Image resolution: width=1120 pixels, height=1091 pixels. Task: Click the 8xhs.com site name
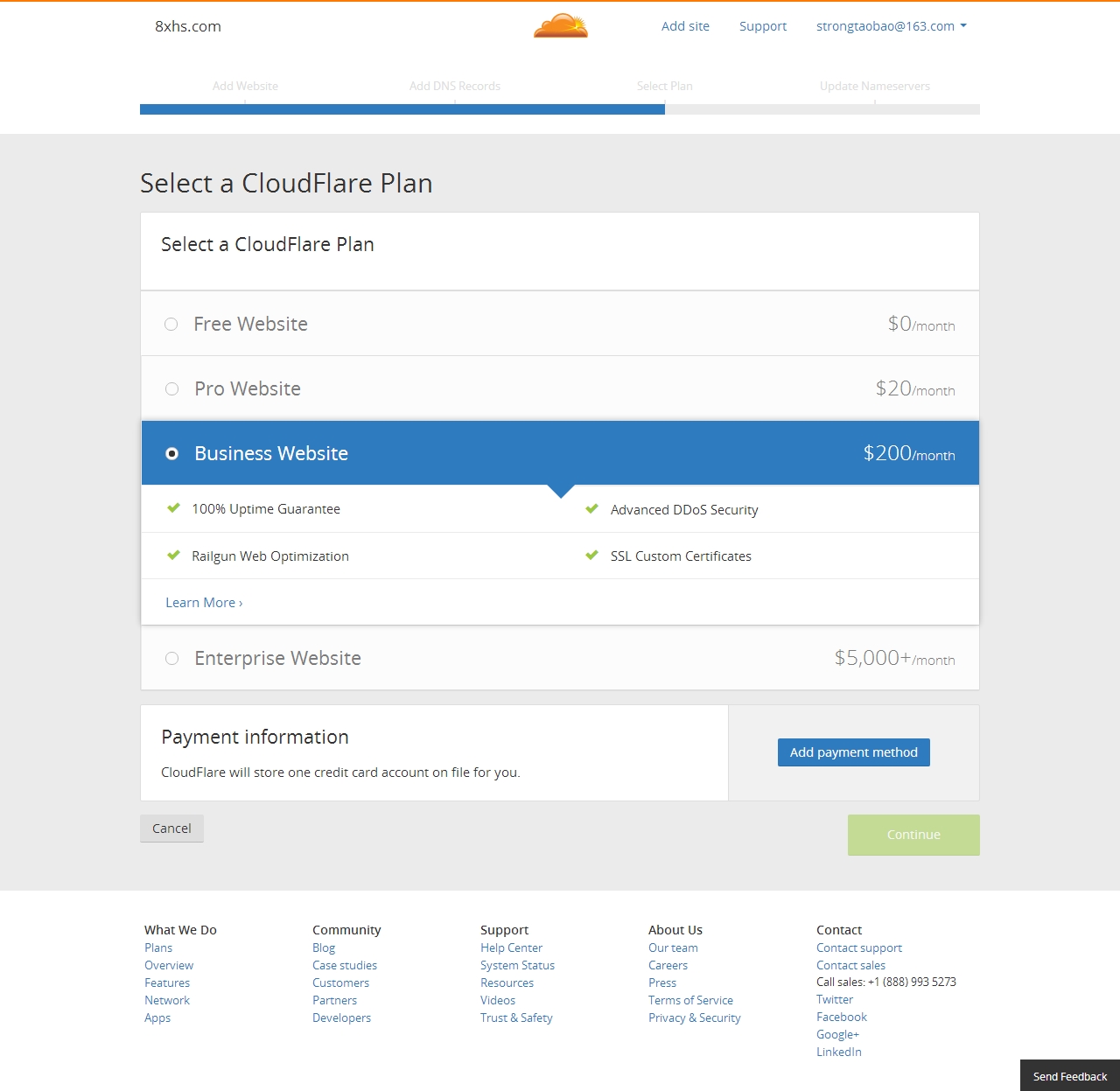click(188, 26)
